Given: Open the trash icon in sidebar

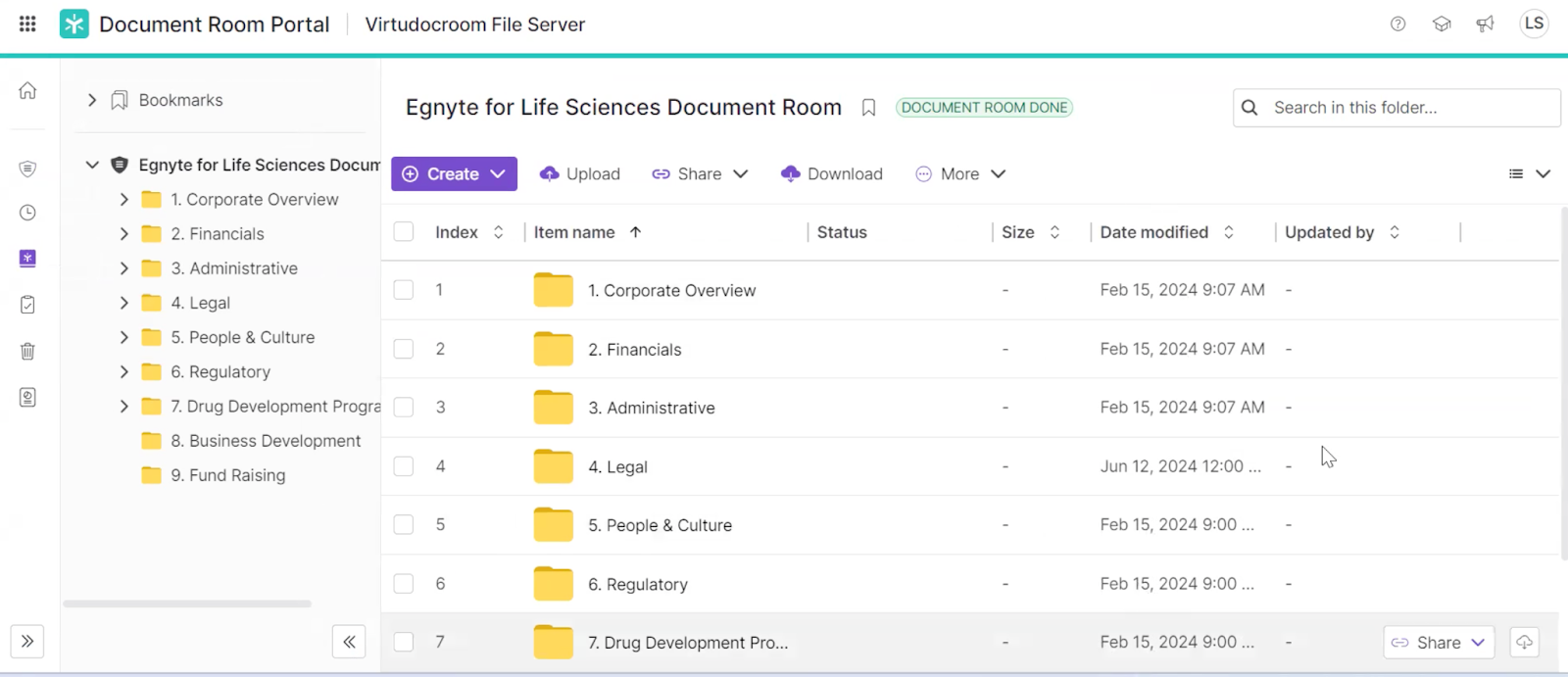Looking at the screenshot, I should pyautogui.click(x=27, y=351).
